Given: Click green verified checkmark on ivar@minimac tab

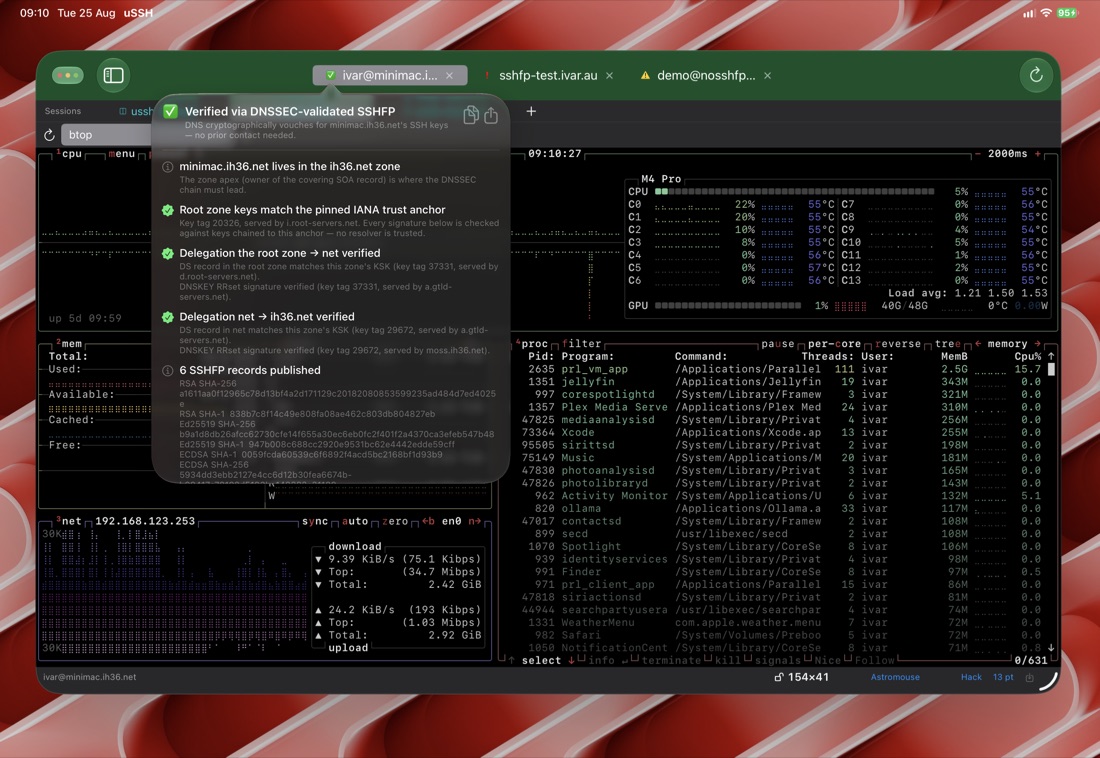Looking at the screenshot, I should pyautogui.click(x=330, y=75).
